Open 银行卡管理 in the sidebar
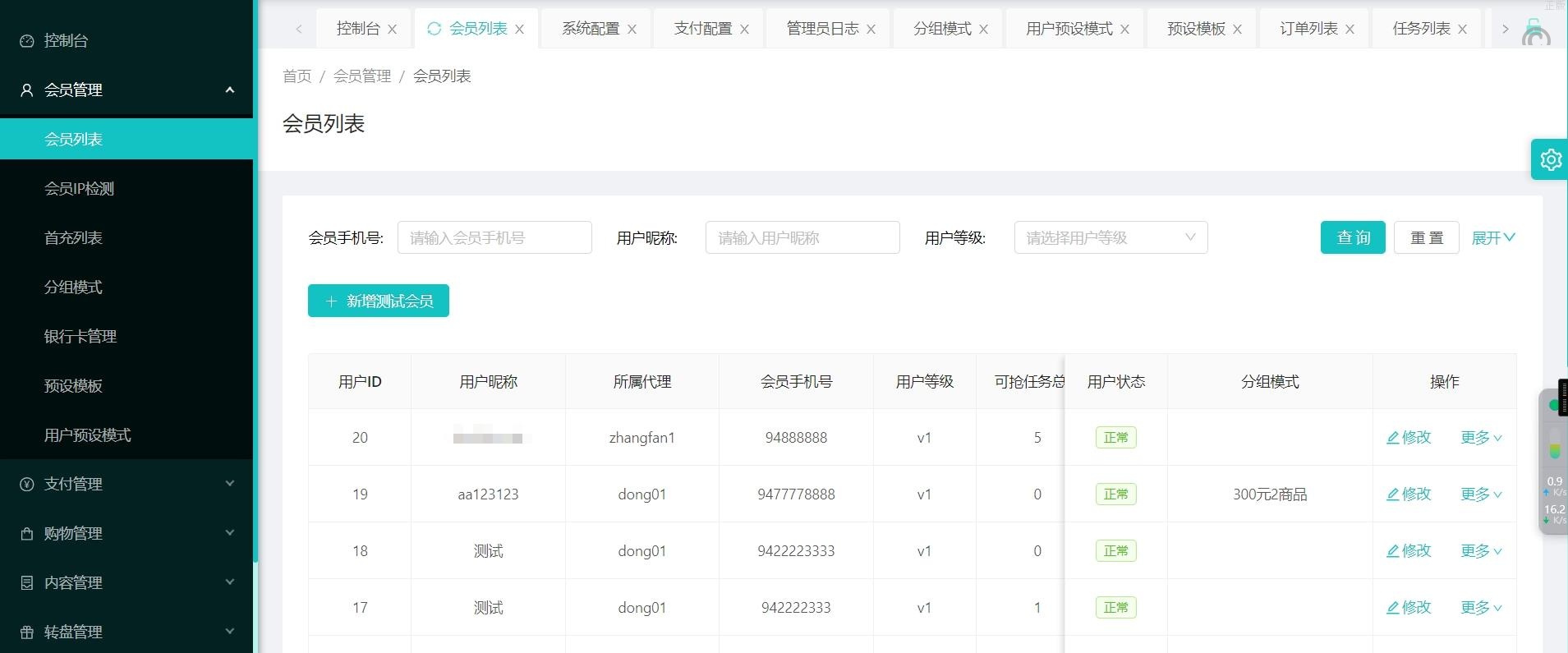1568x653 pixels. [80, 336]
